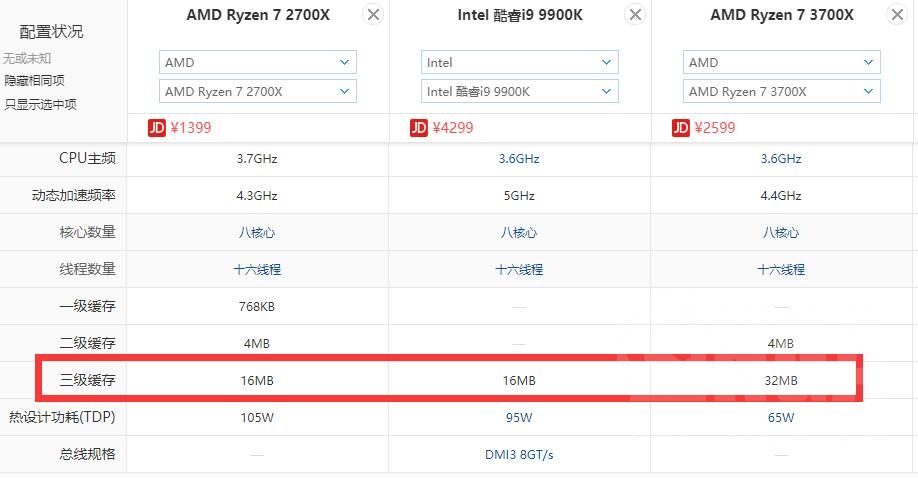Screen dimensions: 918x478
Task: Remove Intel 酷睿i9 9900K column
Action: coord(635,15)
